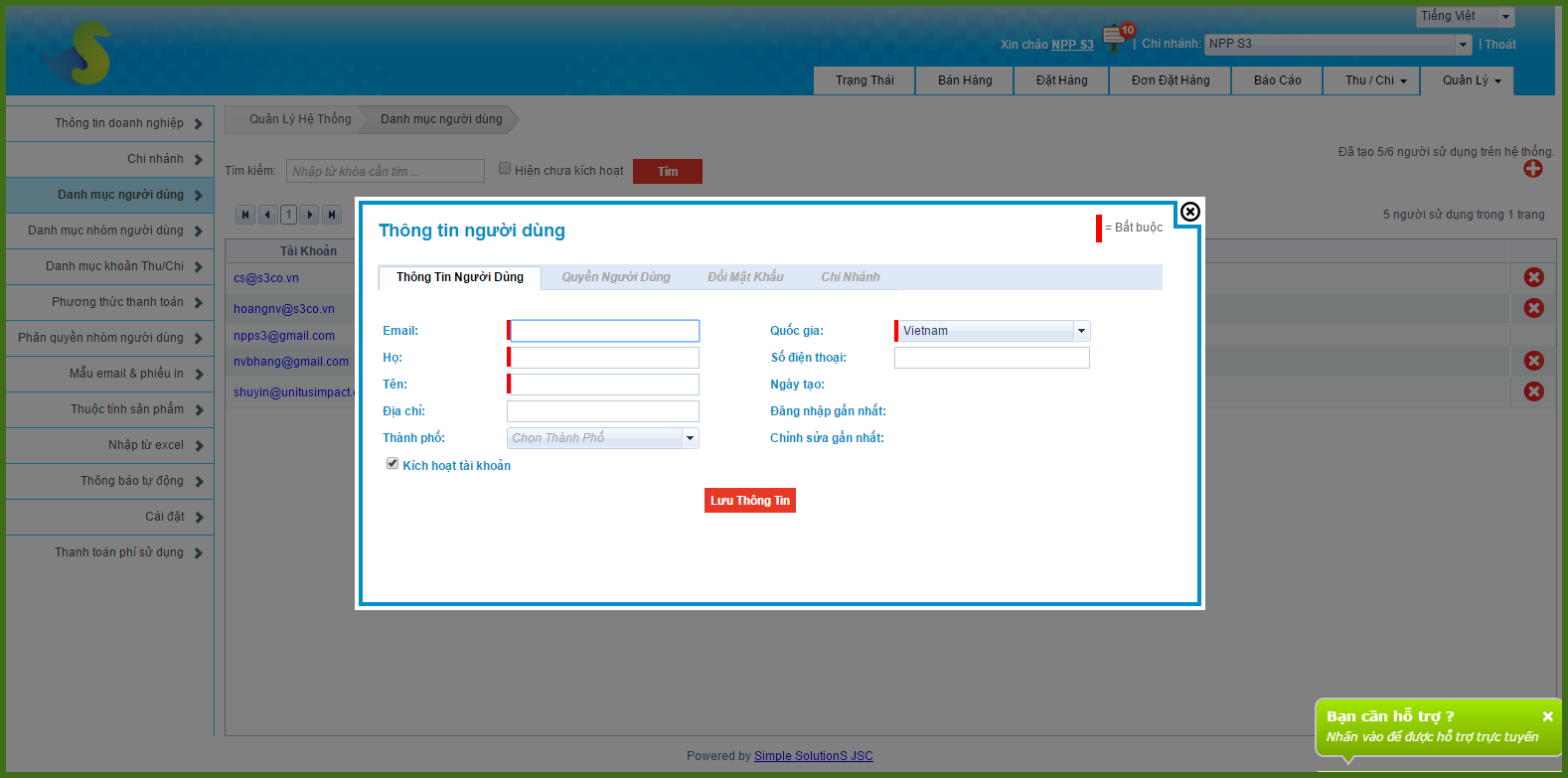Viewport: 1568px width, 778px height.
Task: Open the Báo Cáo menu
Action: [x=1277, y=80]
